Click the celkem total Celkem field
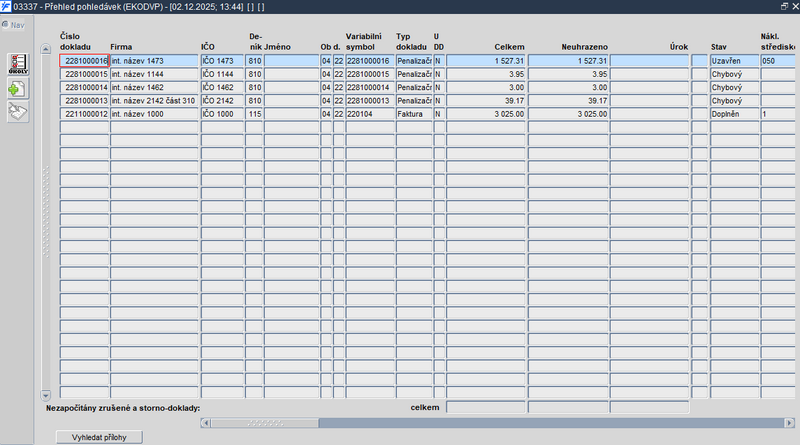The height and width of the screenshot is (445, 800). [486, 407]
